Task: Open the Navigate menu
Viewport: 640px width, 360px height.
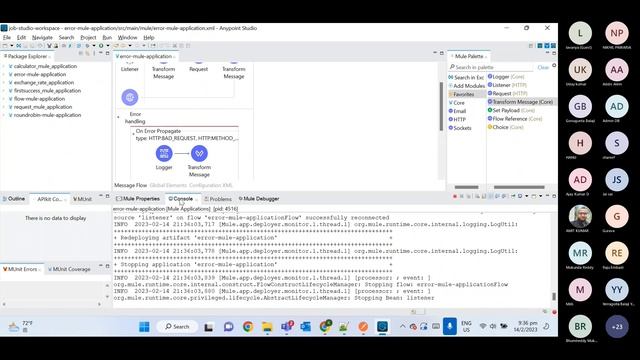Action: pyautogui.click(x=42, y=37)
